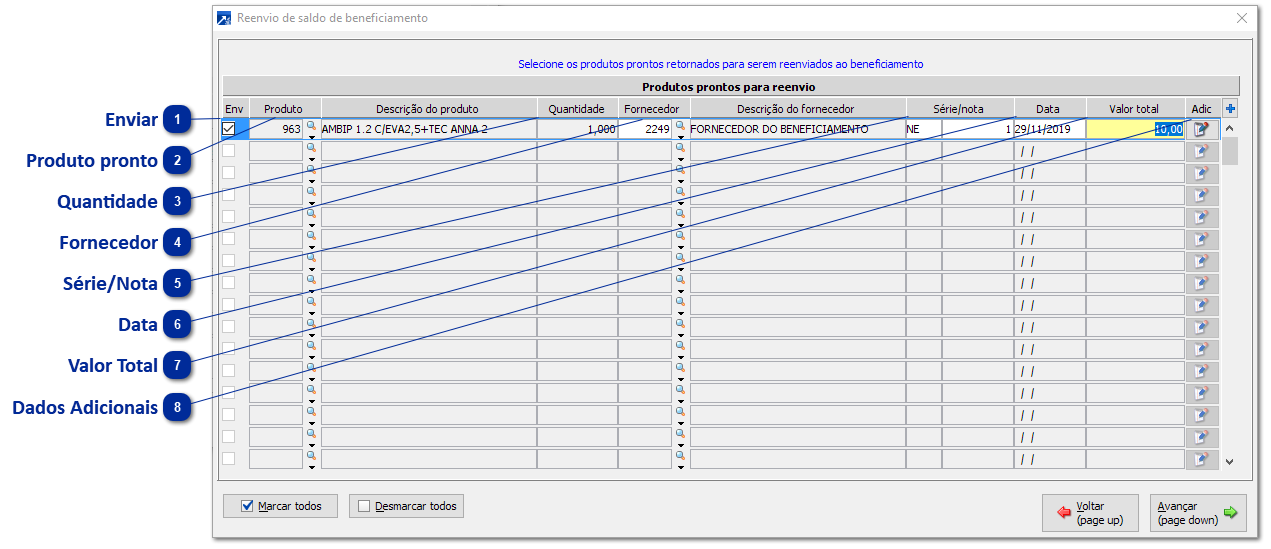The height and width of the screenshot is (549, 1271).
Task: Click the product code field 963
Action: (276, 129)
